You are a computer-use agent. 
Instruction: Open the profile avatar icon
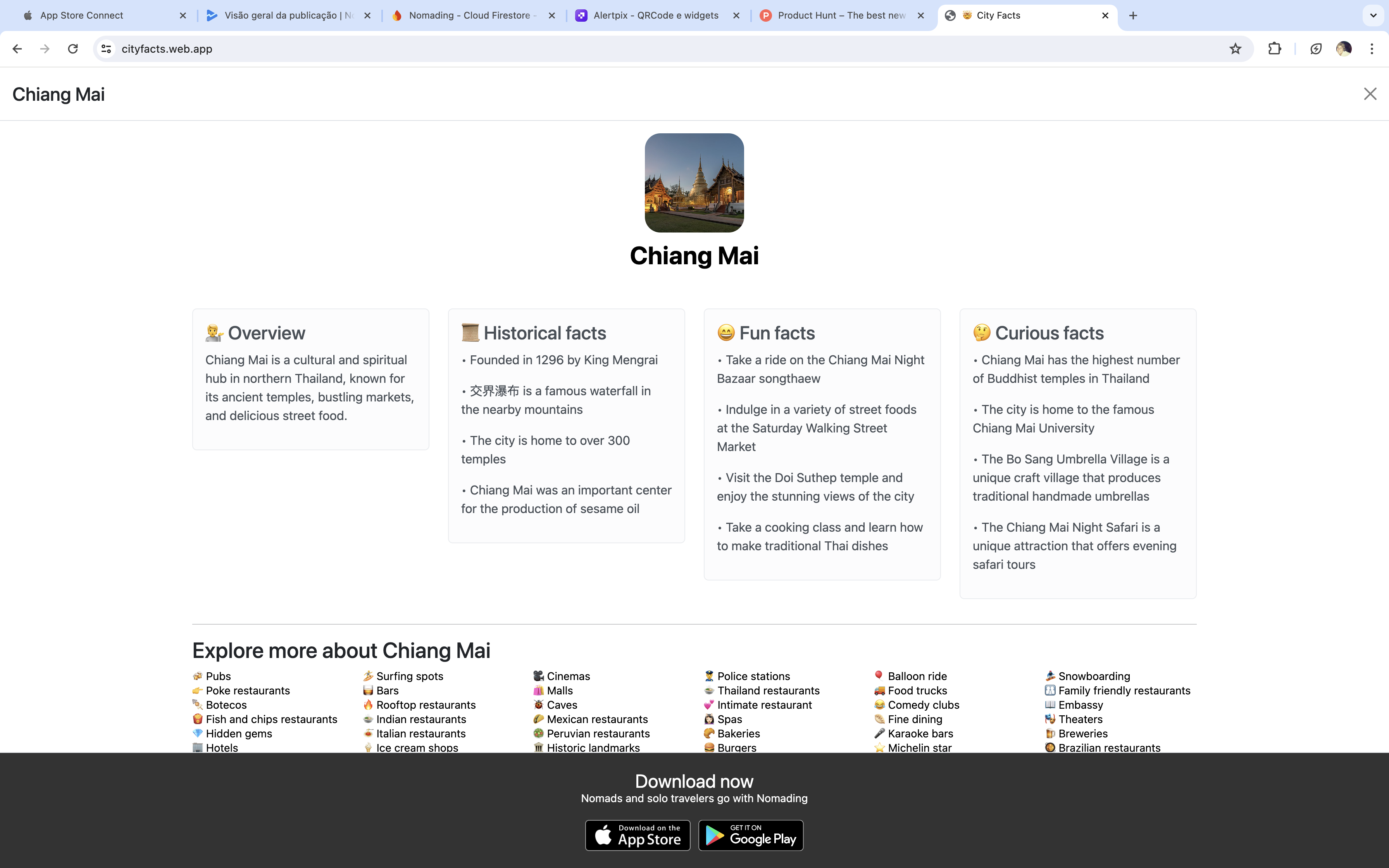pos(1344,49)
